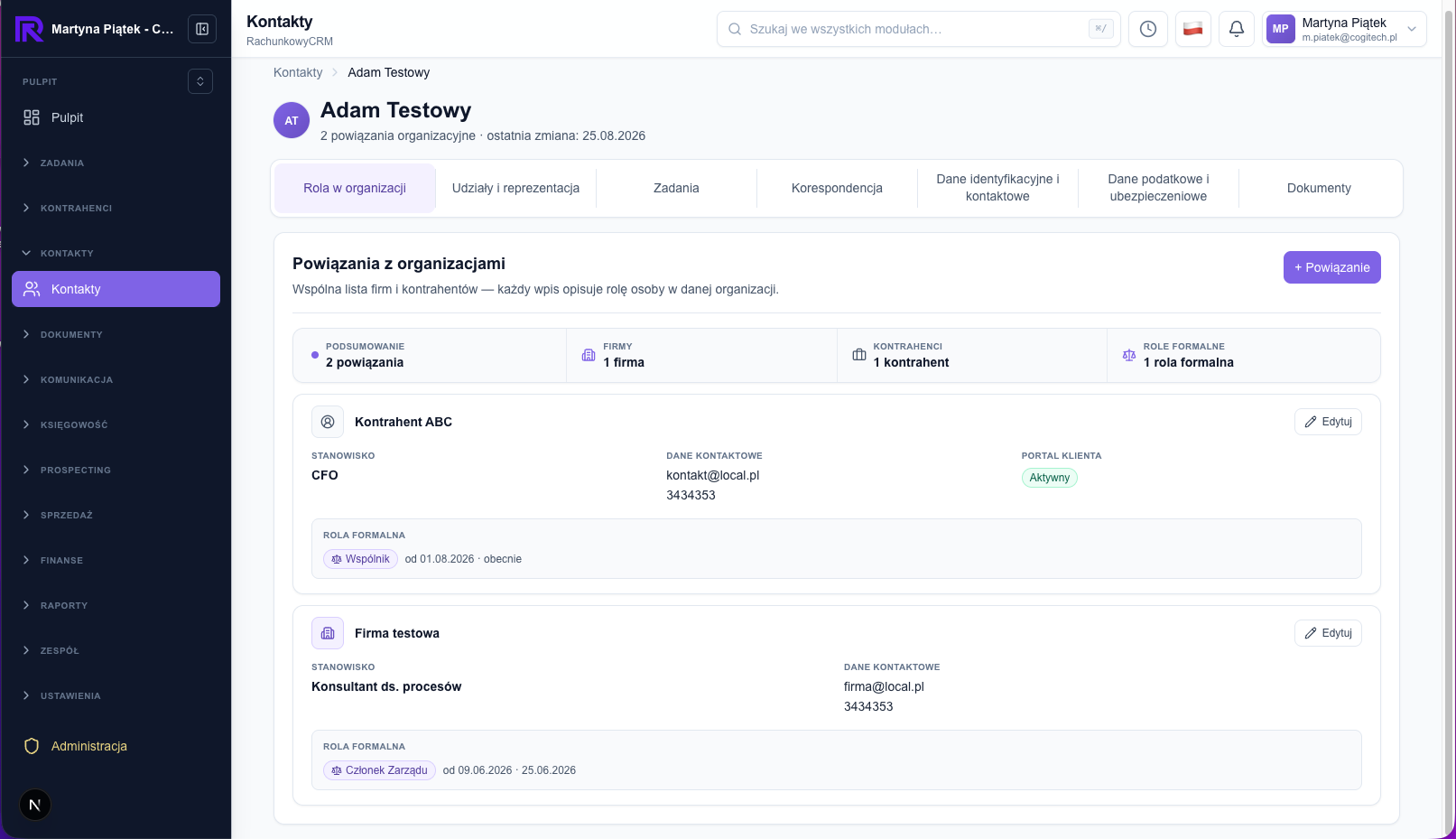This screenshot has width=1456, height=839.
Task: Click the search magnifier icon
Action: coord(736,29)
